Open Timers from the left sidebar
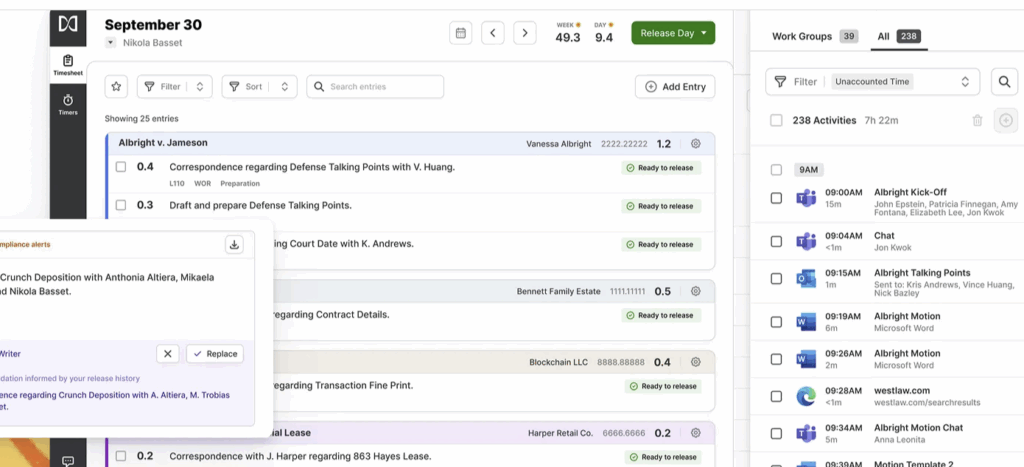1024x467 pixels. (x=68, y=104)
